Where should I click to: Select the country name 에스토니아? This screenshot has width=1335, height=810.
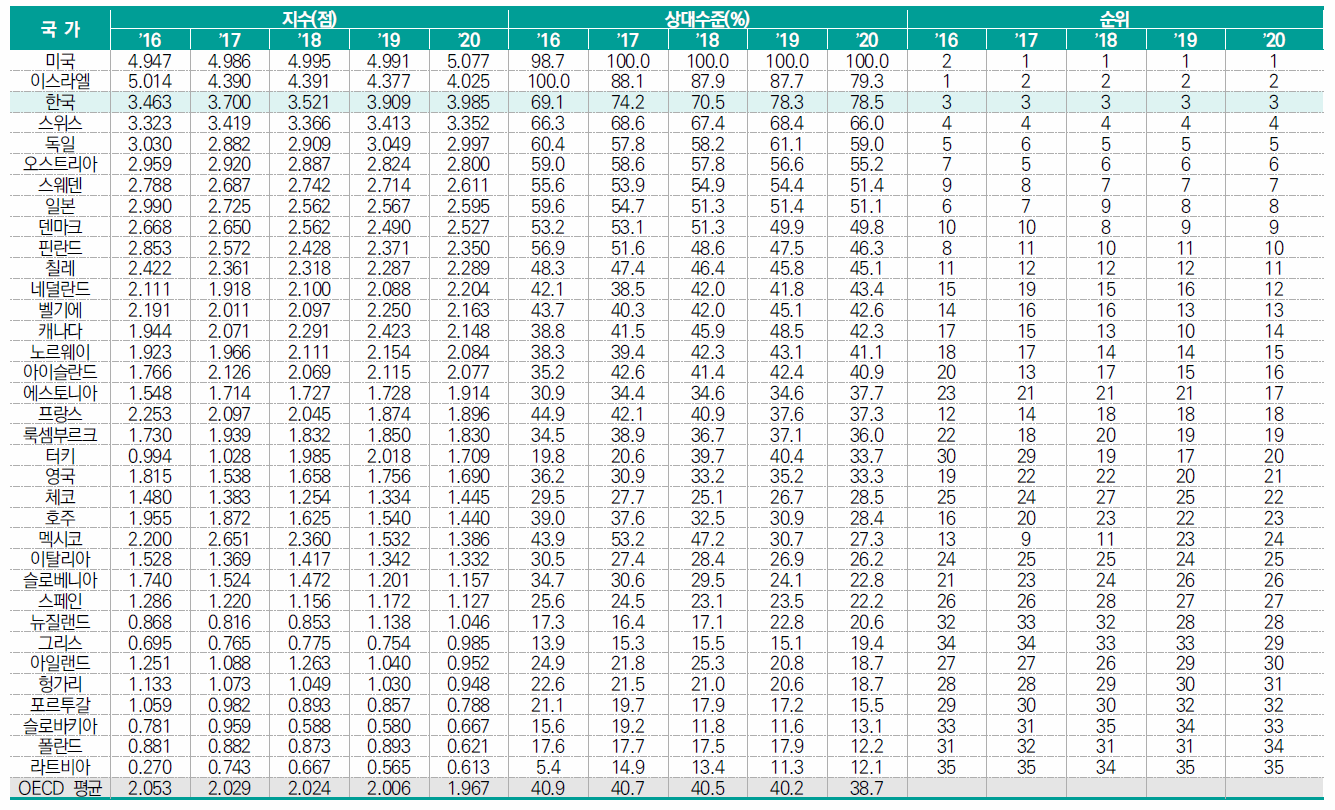pyautogui.click(x=60, y=393)
